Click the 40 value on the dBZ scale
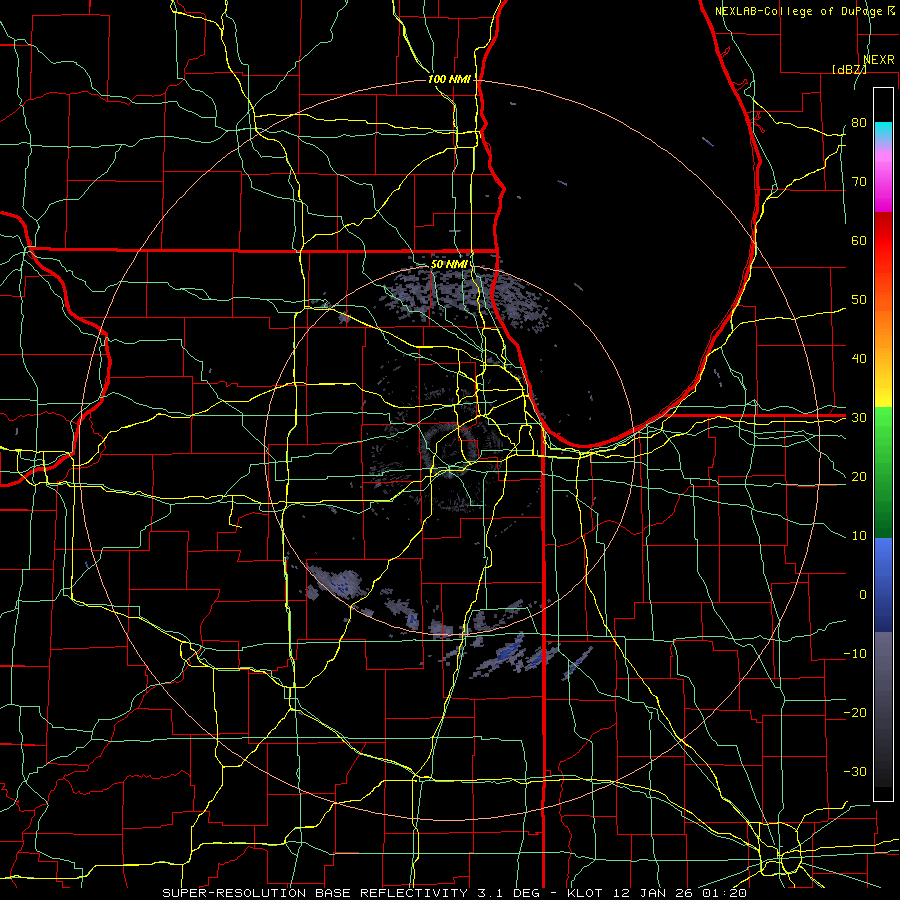The height and width of the screenshot is (900, 900). click(859, 359)
